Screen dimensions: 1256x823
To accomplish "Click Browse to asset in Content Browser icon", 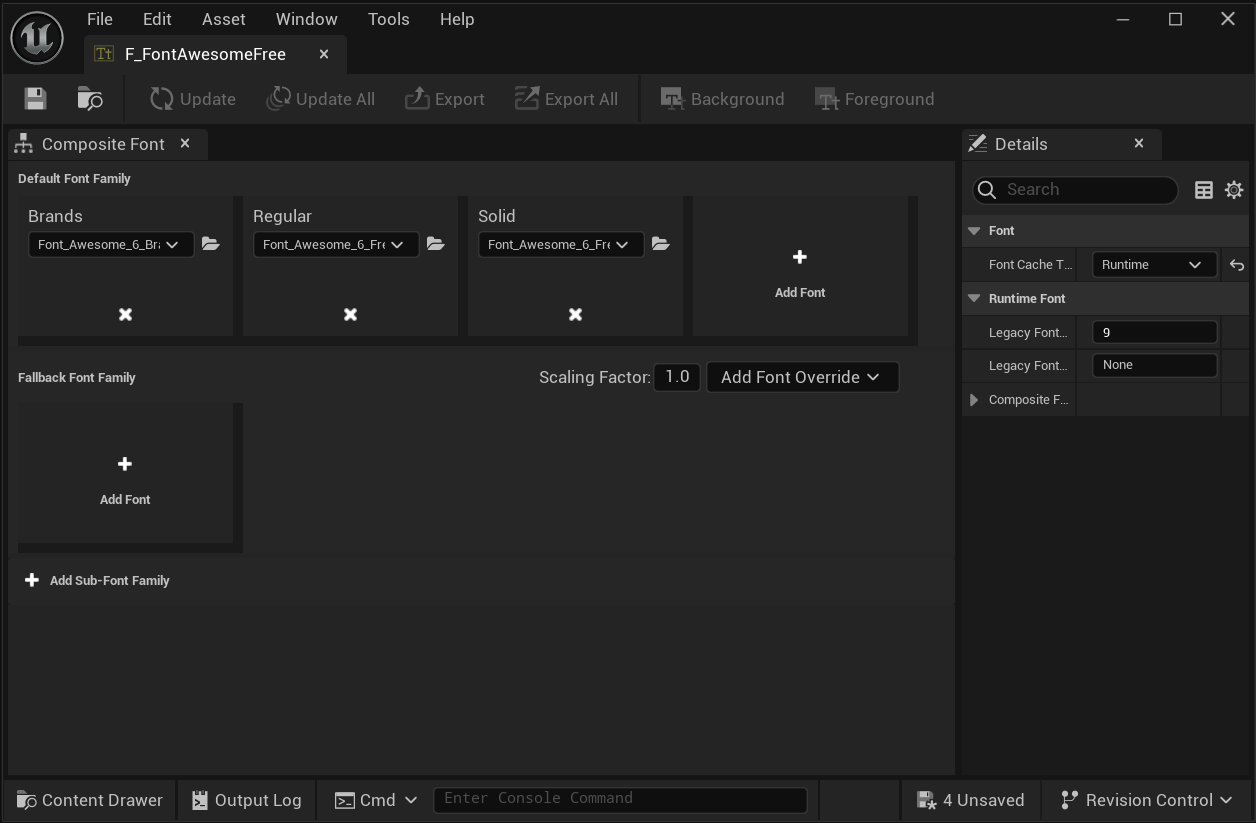I will tap(90, 98).
